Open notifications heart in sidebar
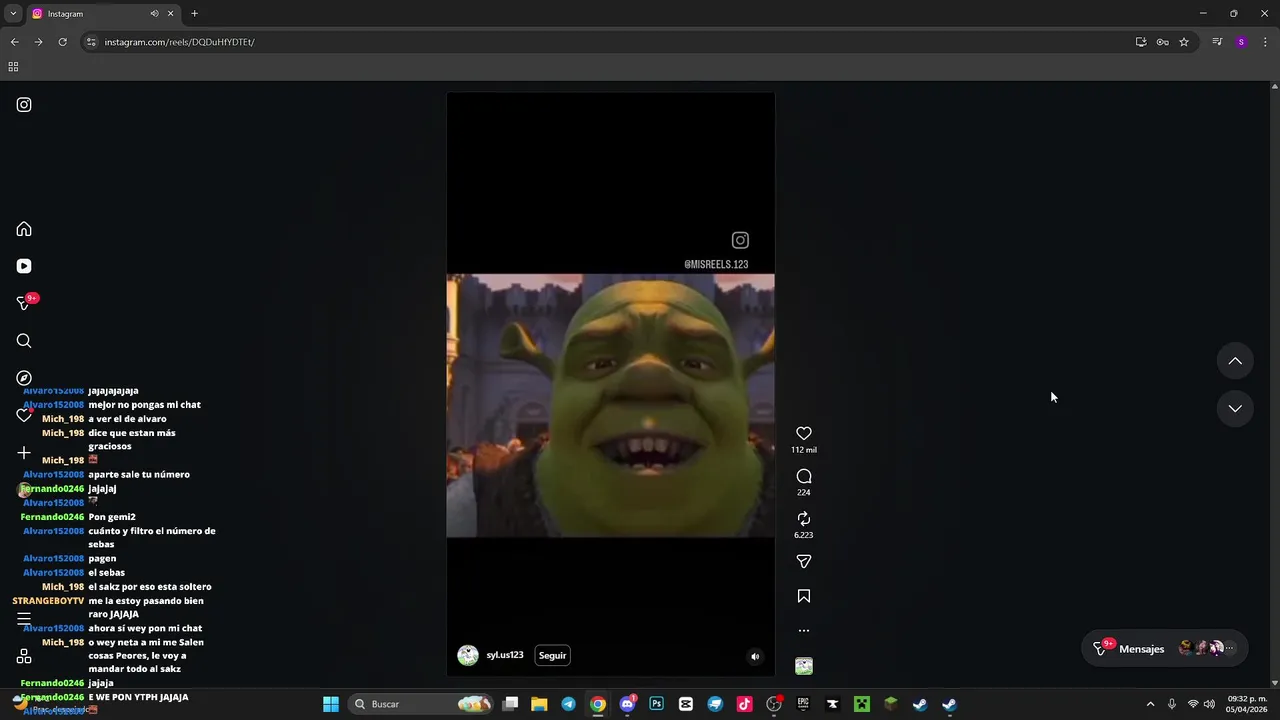This screenshot has height=720, width=1280. point(24,415)
